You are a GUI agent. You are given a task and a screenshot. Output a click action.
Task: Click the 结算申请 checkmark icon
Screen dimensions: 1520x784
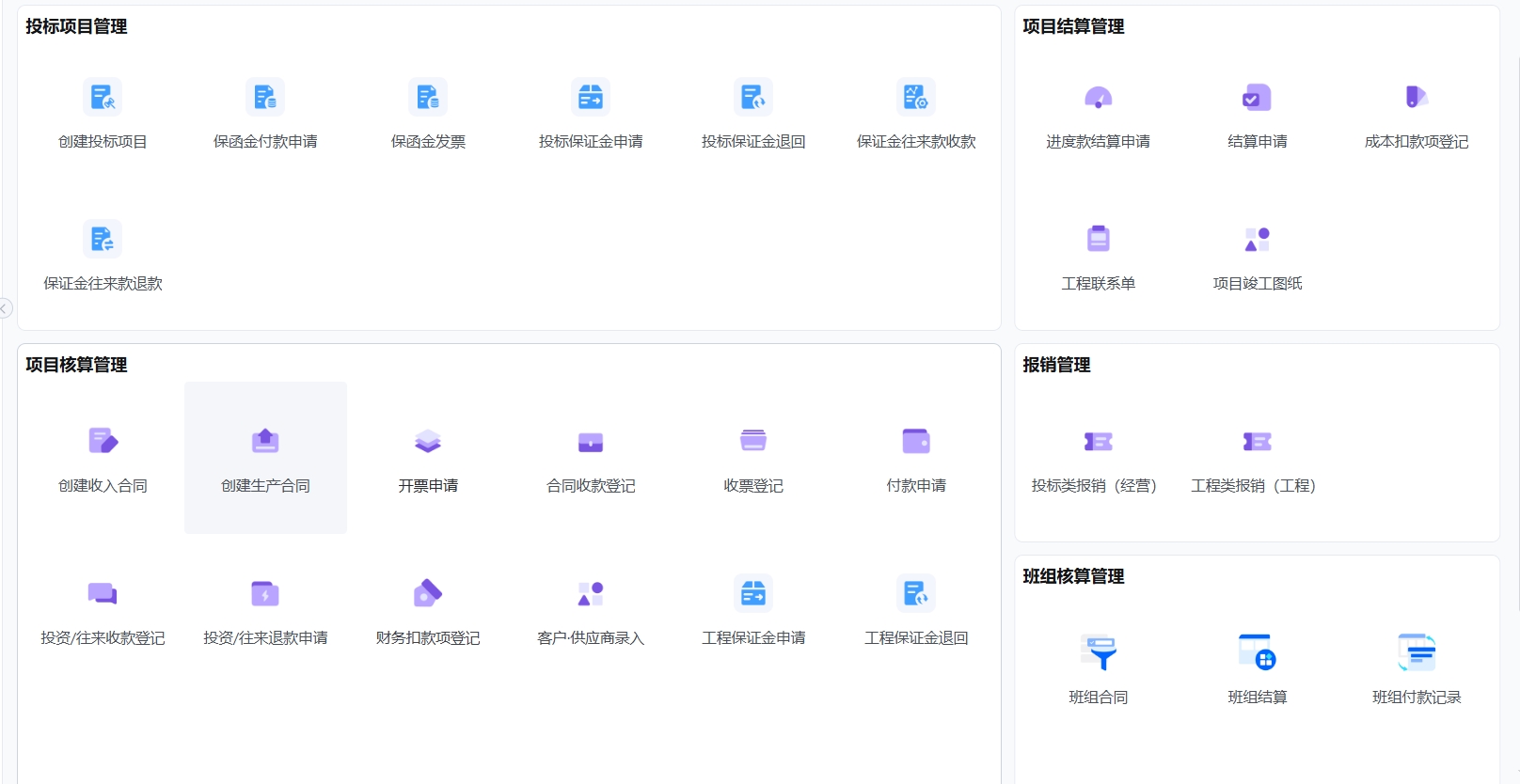coord(1257,98)
